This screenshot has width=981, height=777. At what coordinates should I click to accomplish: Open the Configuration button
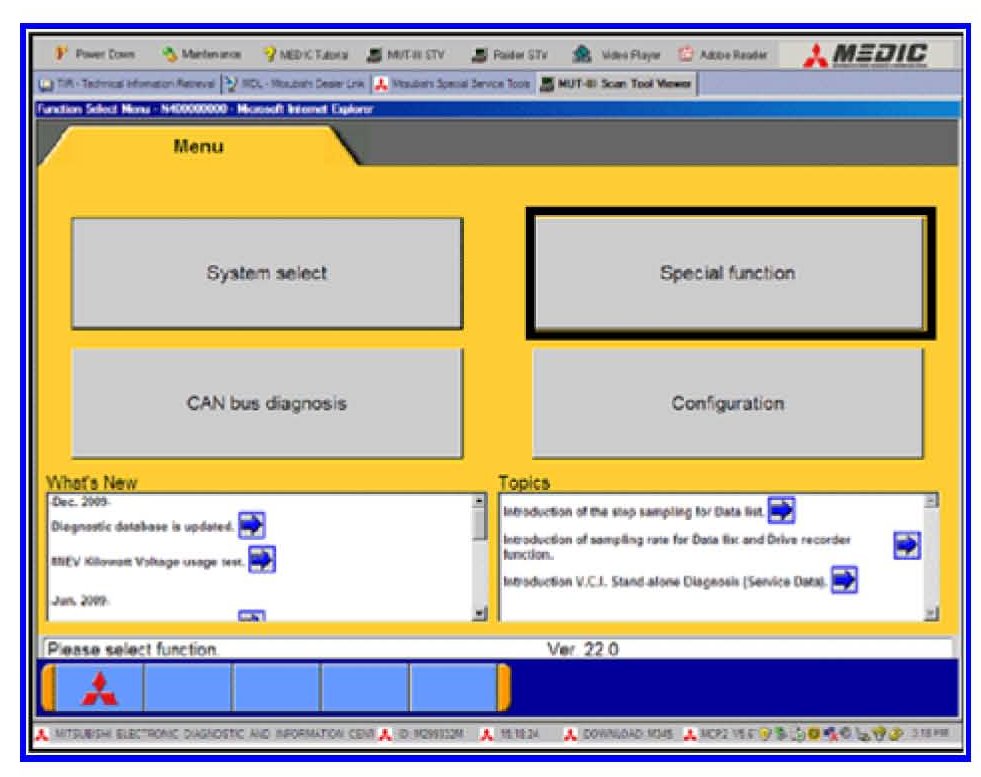coord(728,403)
